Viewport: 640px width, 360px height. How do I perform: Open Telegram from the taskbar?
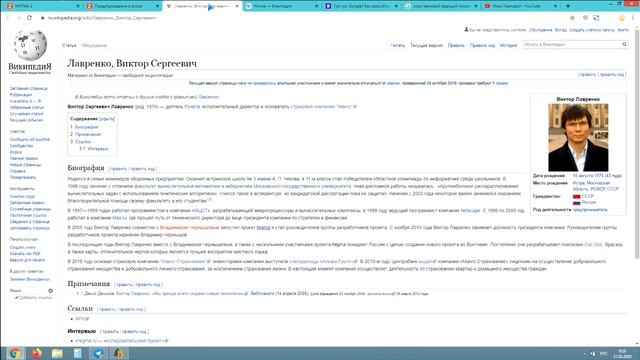pos(98,353)
